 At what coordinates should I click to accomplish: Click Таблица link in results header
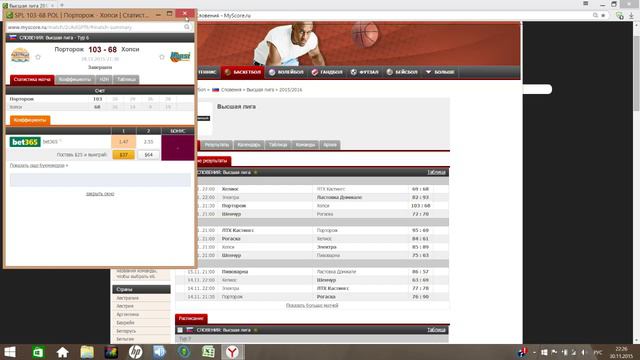436,172
